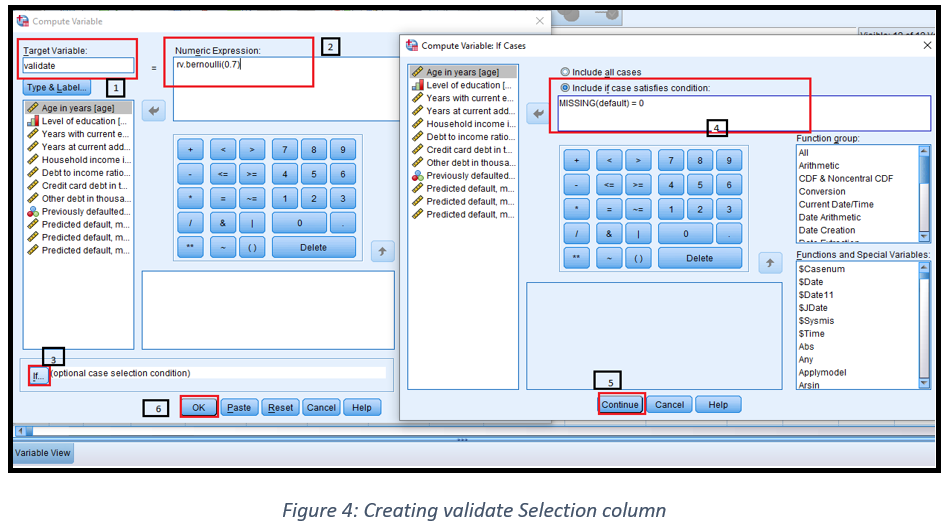Select the Include all cases option
This screenshot has height=528, width=948.
point(566,72)
